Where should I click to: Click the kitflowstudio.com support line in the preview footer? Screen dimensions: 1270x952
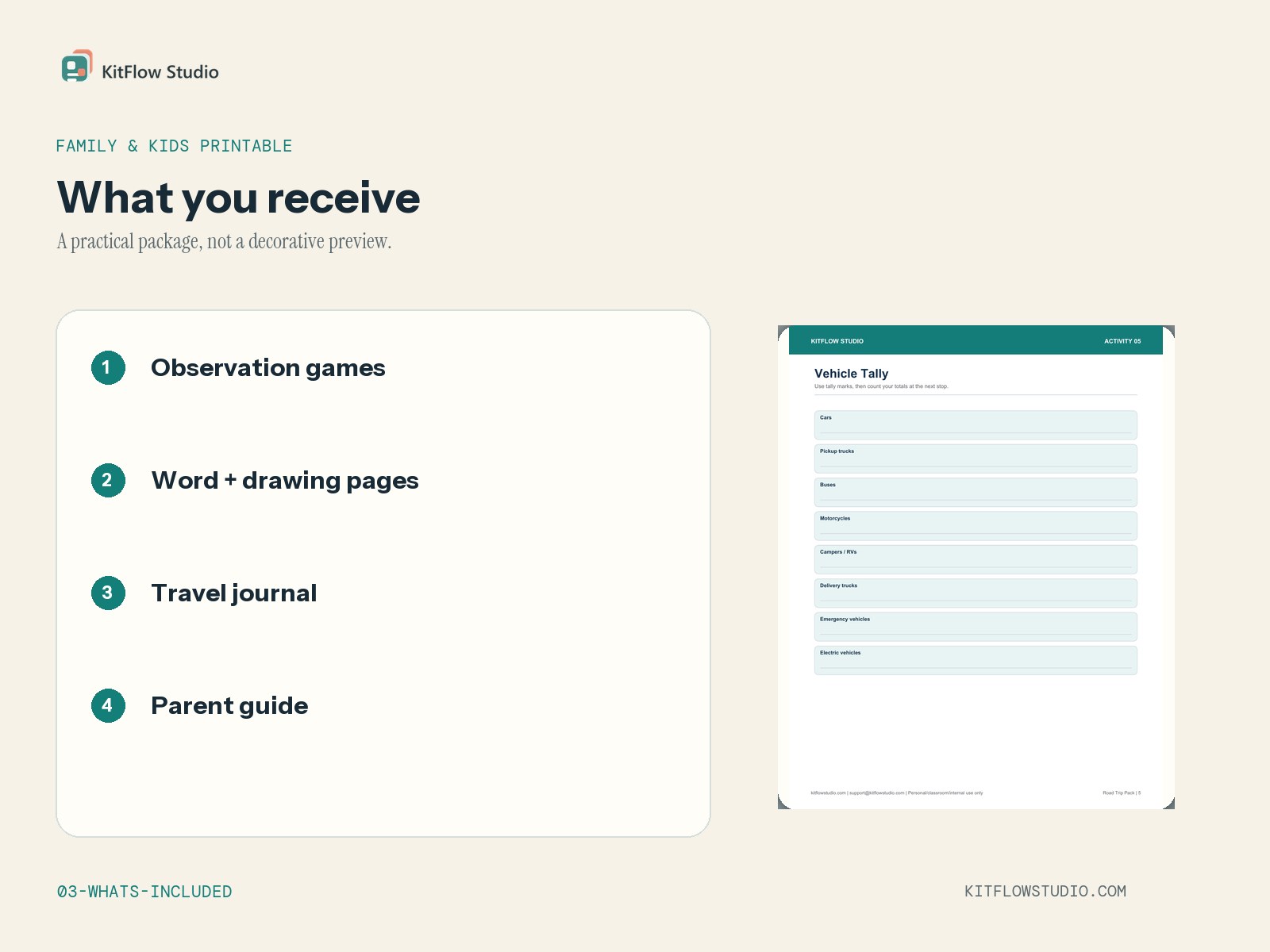[897, 793]
